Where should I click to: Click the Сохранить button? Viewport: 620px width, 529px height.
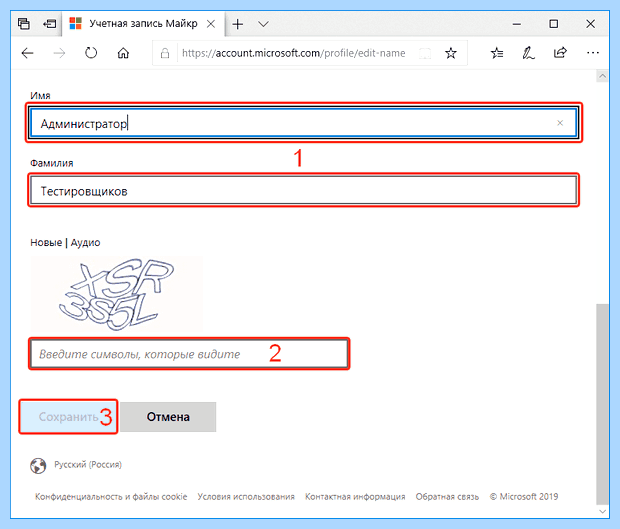tap(68, 417)
